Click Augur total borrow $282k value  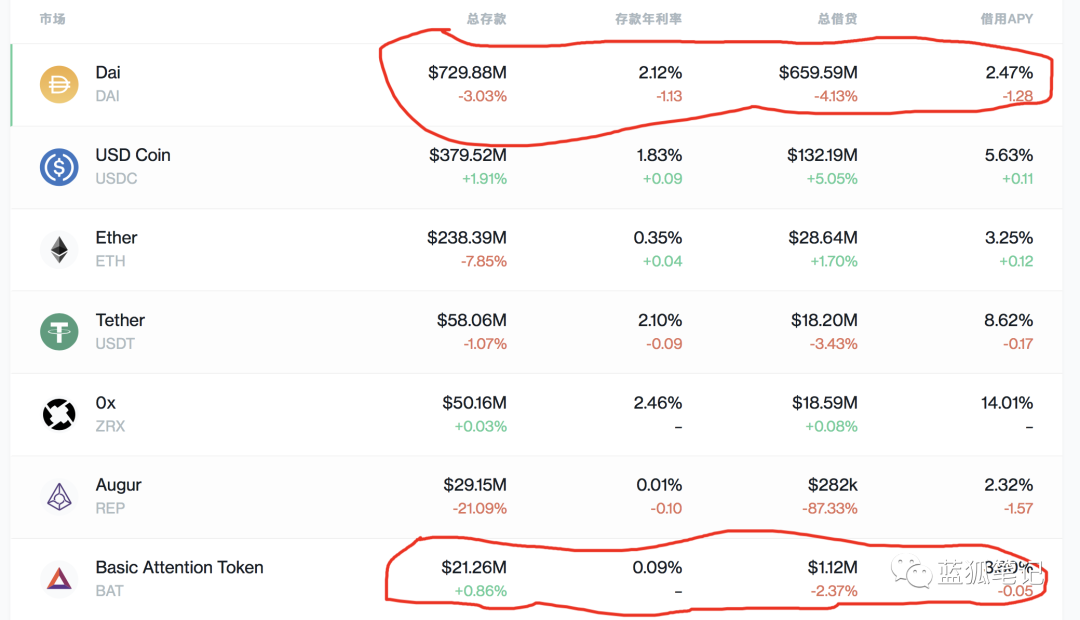(x=833, y=485)
